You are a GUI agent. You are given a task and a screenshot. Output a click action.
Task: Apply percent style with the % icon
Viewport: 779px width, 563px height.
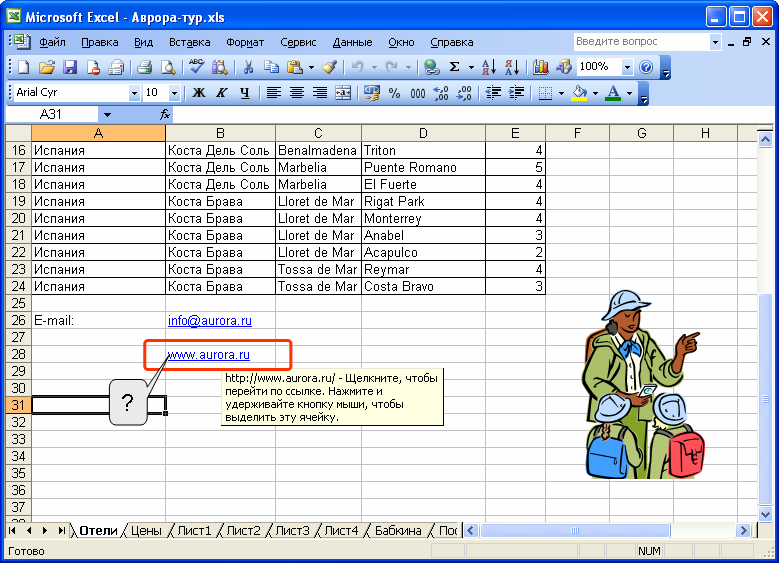point(394,92)
